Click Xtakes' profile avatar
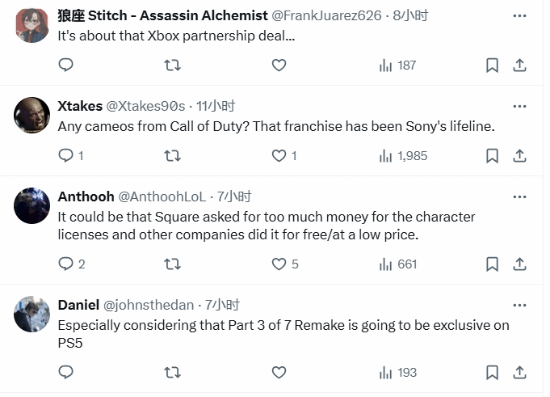Screen dimensions: 550x397 click(x=32, y=115)
